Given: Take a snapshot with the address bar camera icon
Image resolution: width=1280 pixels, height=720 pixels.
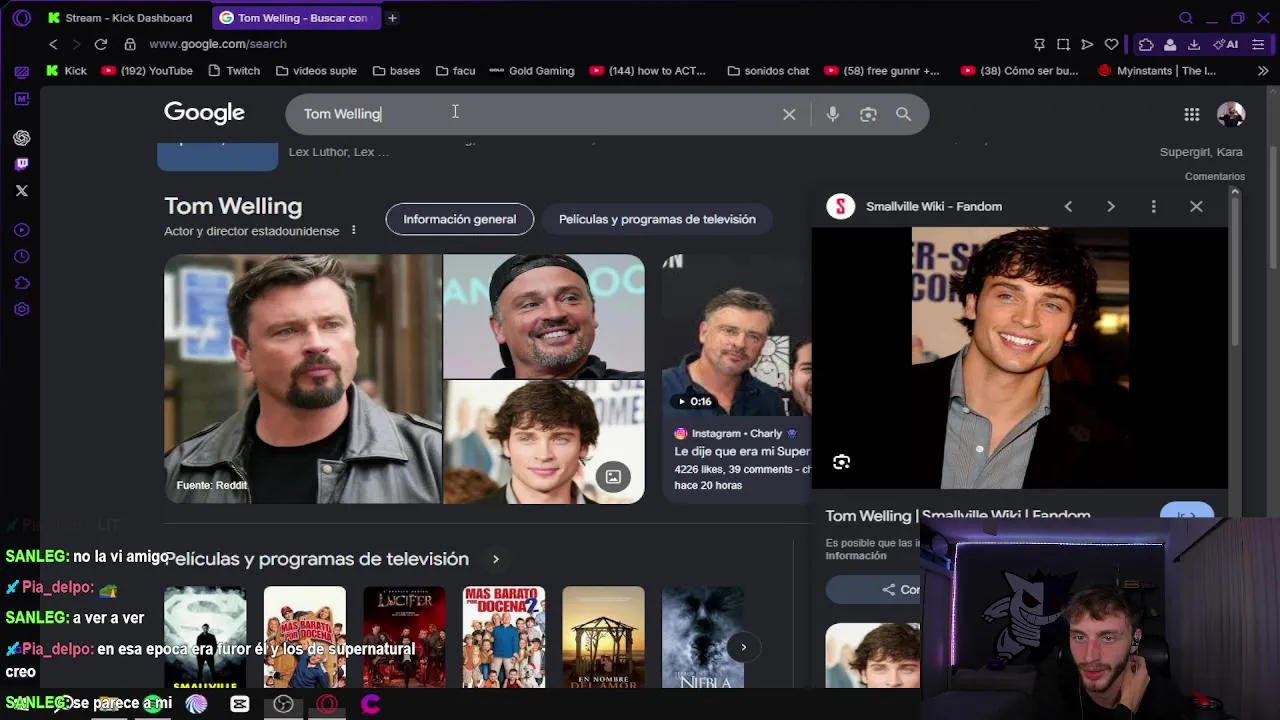Looking at the screenshot, I should (1063, 44).
